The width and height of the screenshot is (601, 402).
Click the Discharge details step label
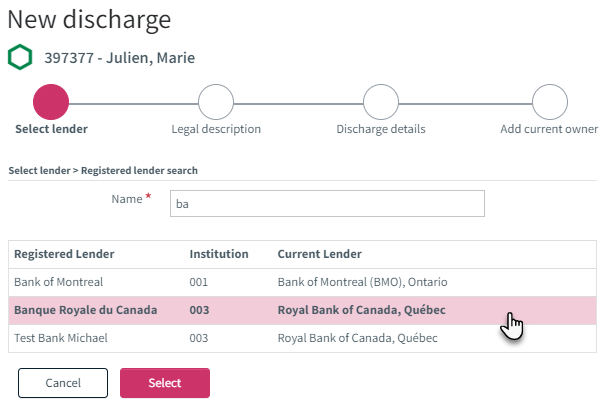tap(381, 129)
